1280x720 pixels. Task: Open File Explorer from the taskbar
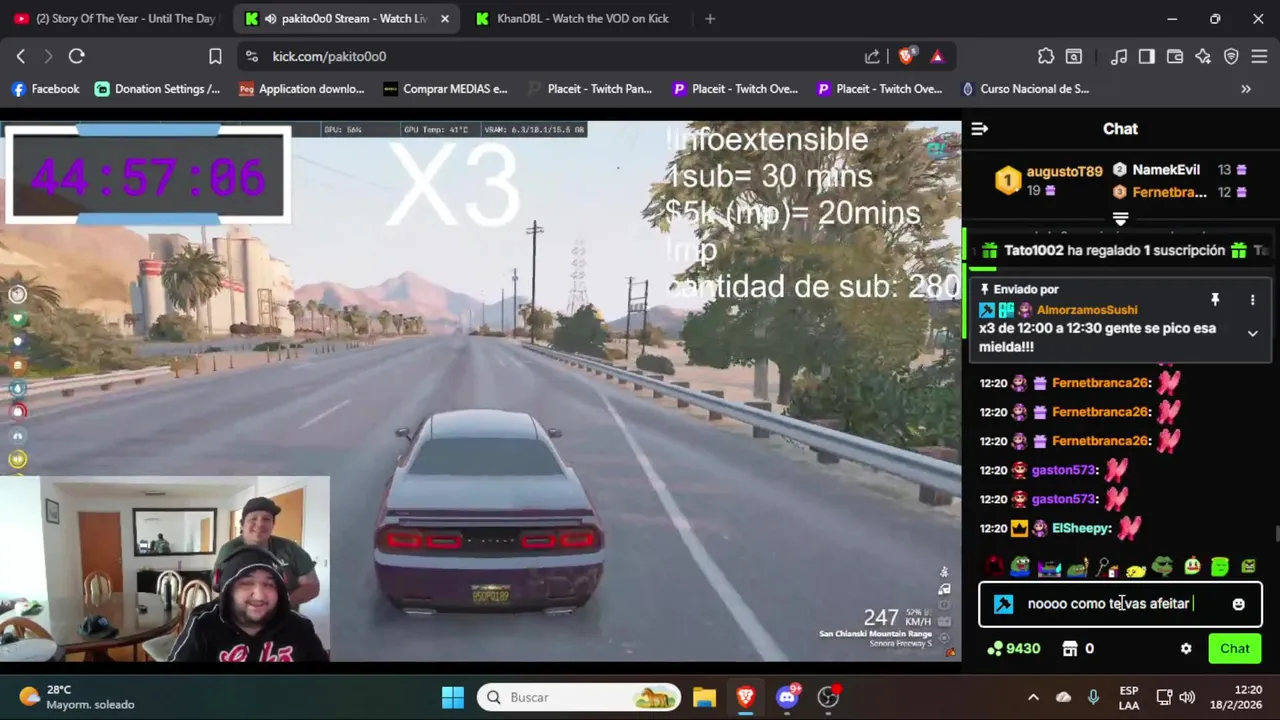(704, 697)
